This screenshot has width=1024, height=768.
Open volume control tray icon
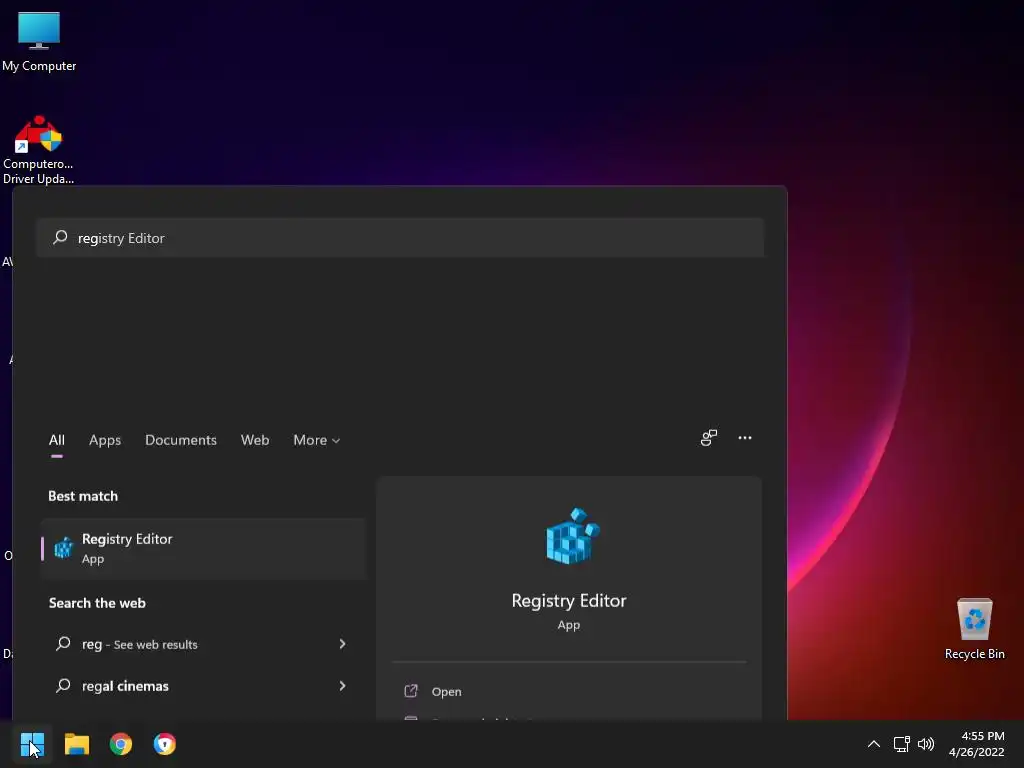(x=925, y=744)
